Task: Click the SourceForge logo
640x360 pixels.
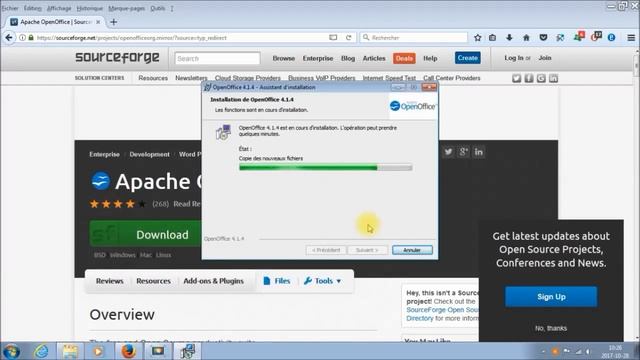Action: click(117, 58)
